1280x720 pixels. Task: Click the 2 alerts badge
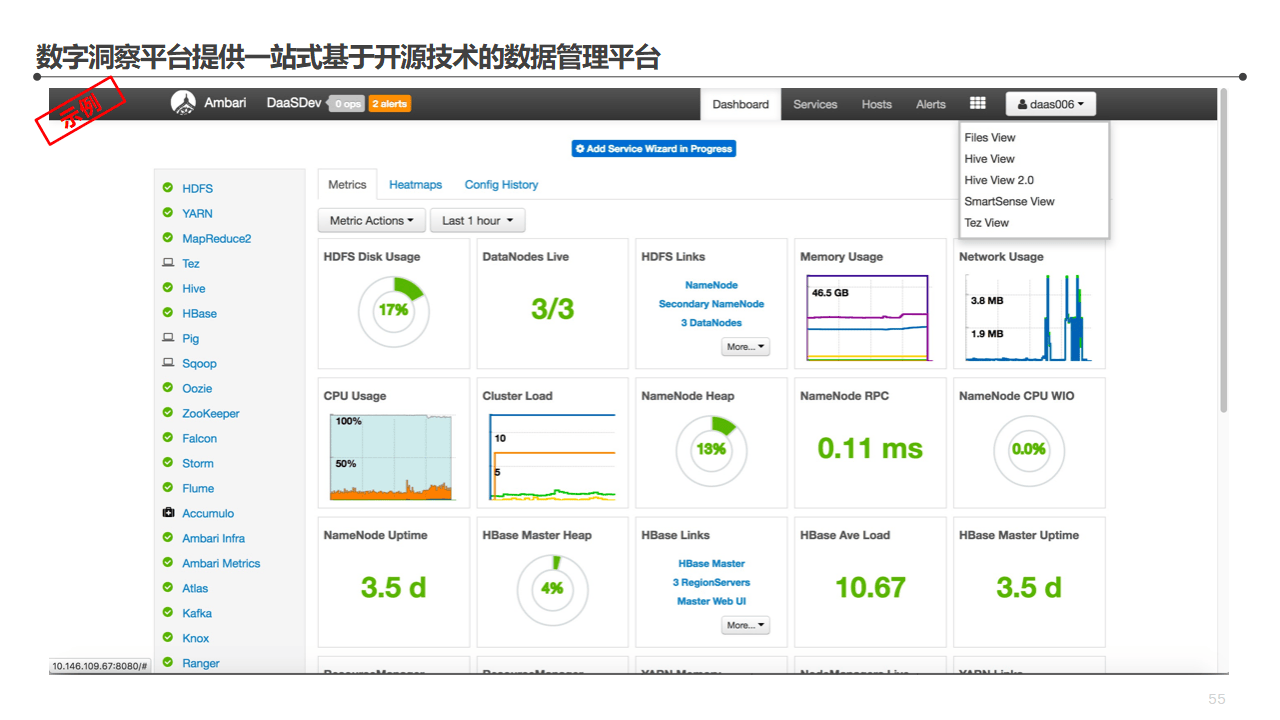[390, 104]
